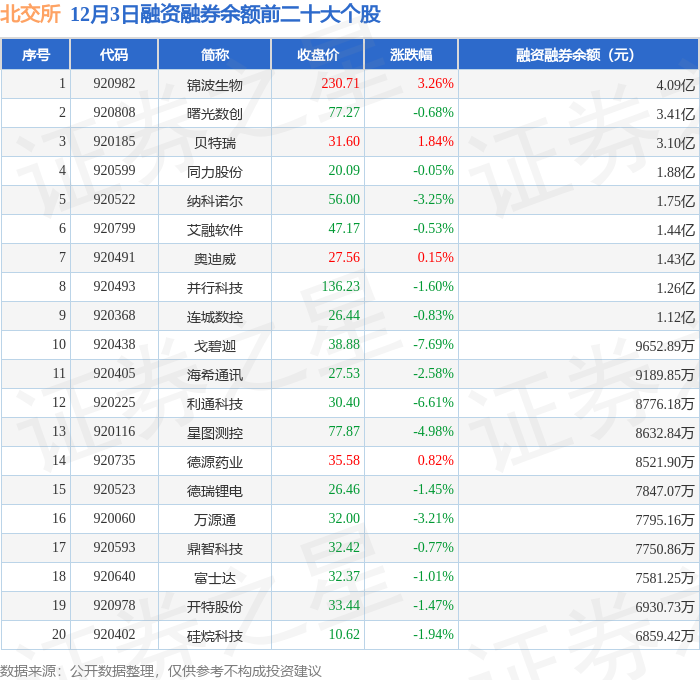Select stock name 锦波生物
The height and width of the screenshot is (680, 700).
[215, 85]
